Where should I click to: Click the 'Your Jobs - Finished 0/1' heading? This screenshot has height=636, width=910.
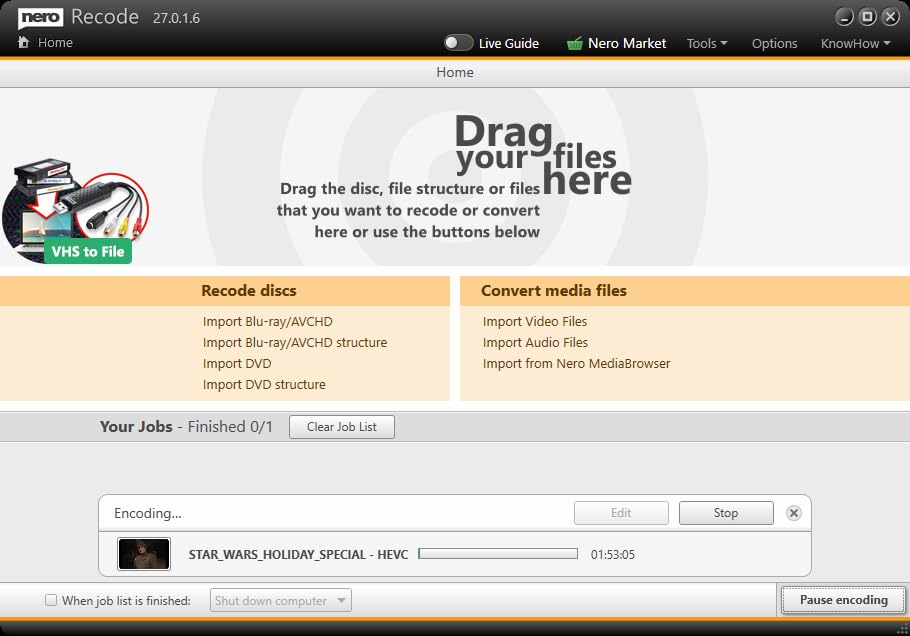[186, 427]
